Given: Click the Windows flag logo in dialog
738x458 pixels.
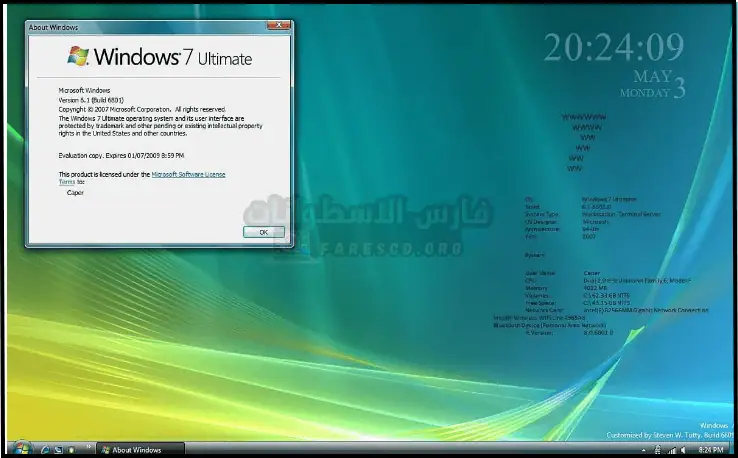Looking at the screenshot, I should click(x=79, y=57).
